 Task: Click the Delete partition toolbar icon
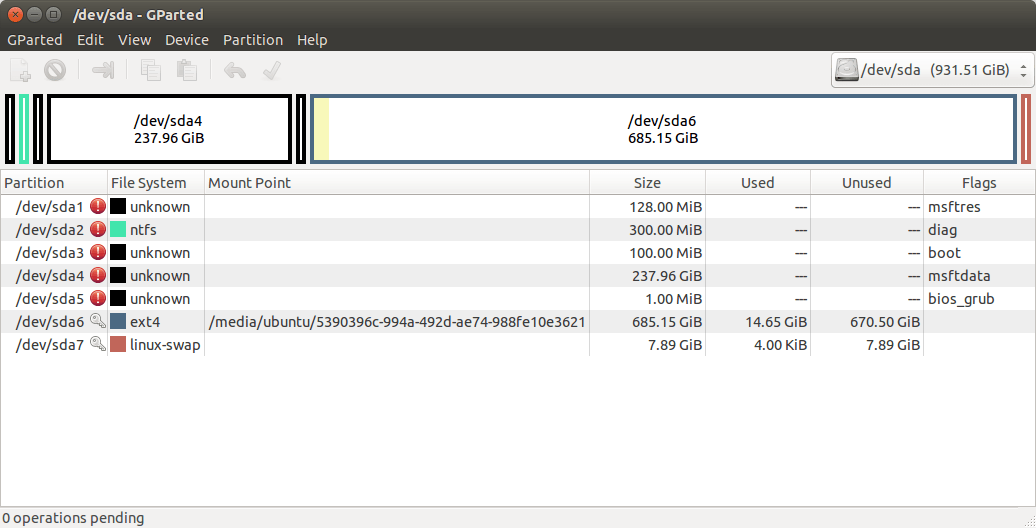[x=55, y=71]
